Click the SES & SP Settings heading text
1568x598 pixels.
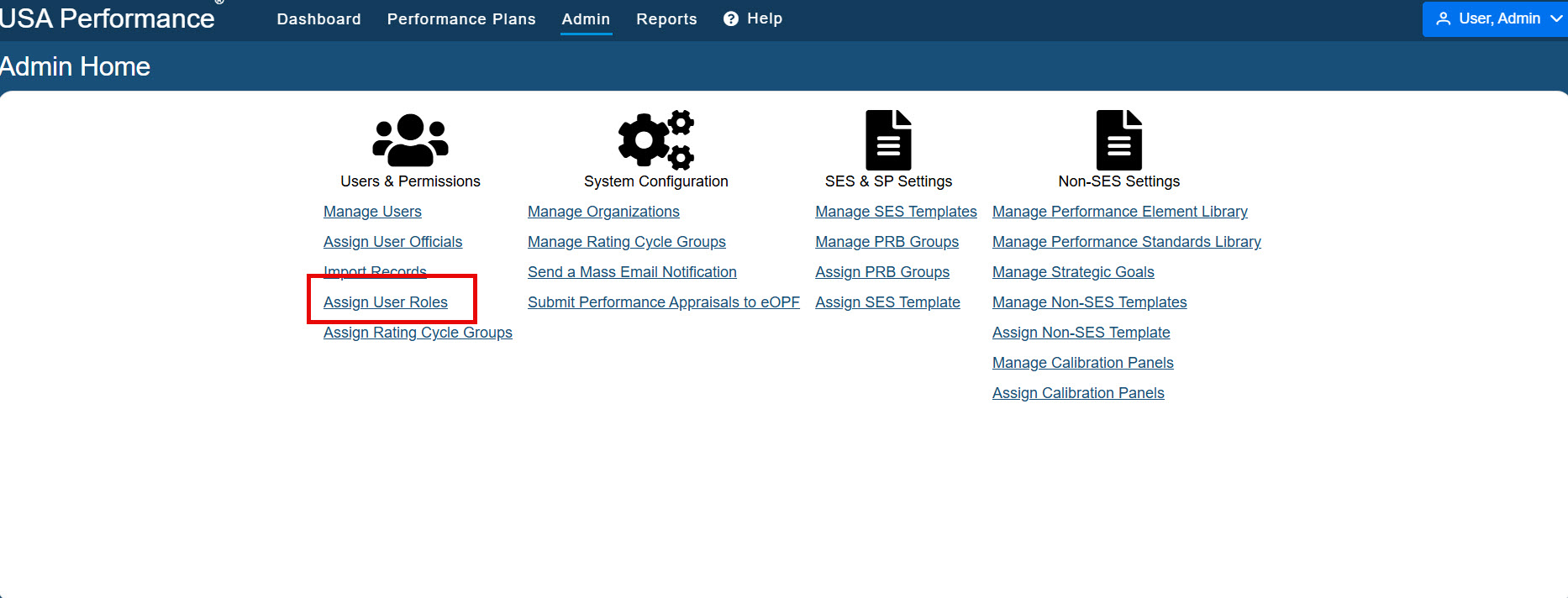888,181
